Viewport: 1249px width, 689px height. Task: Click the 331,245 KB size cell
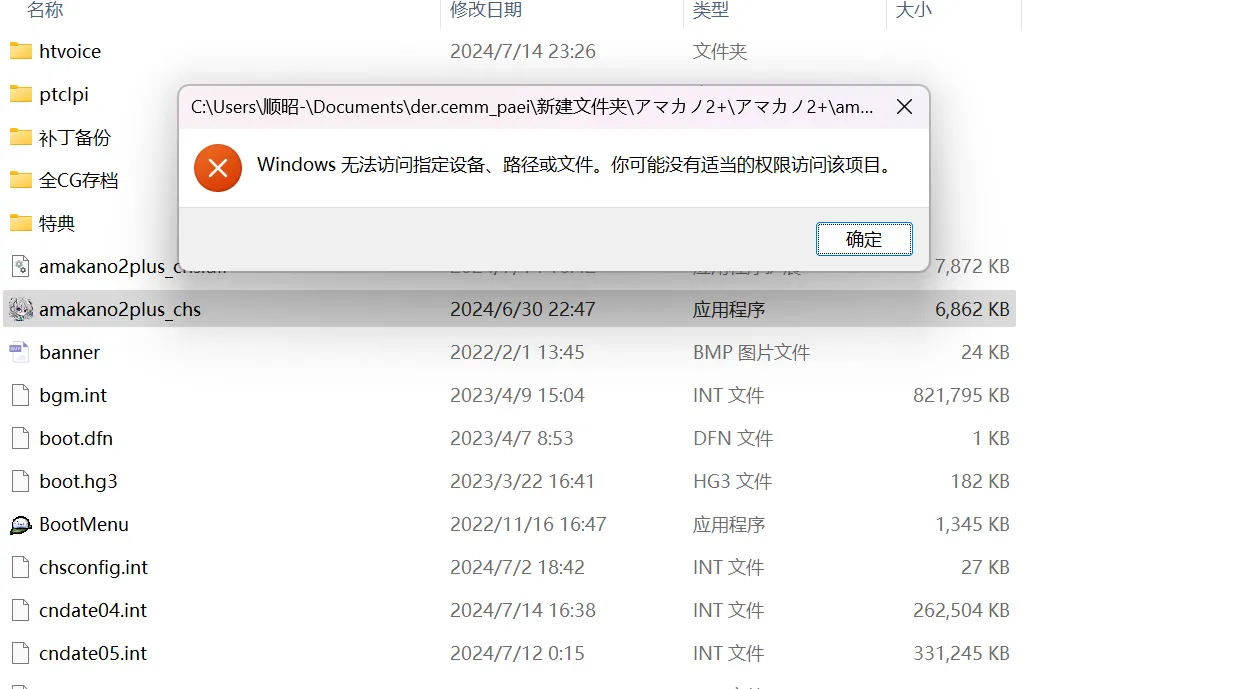[x=961, y=653]
